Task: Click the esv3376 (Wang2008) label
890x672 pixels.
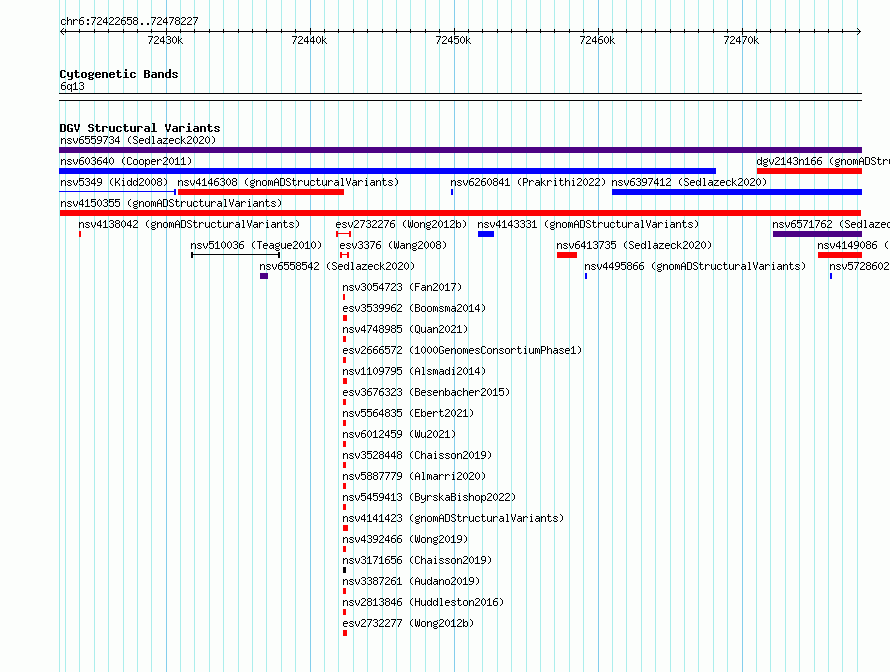Action: tap(393, 245)
